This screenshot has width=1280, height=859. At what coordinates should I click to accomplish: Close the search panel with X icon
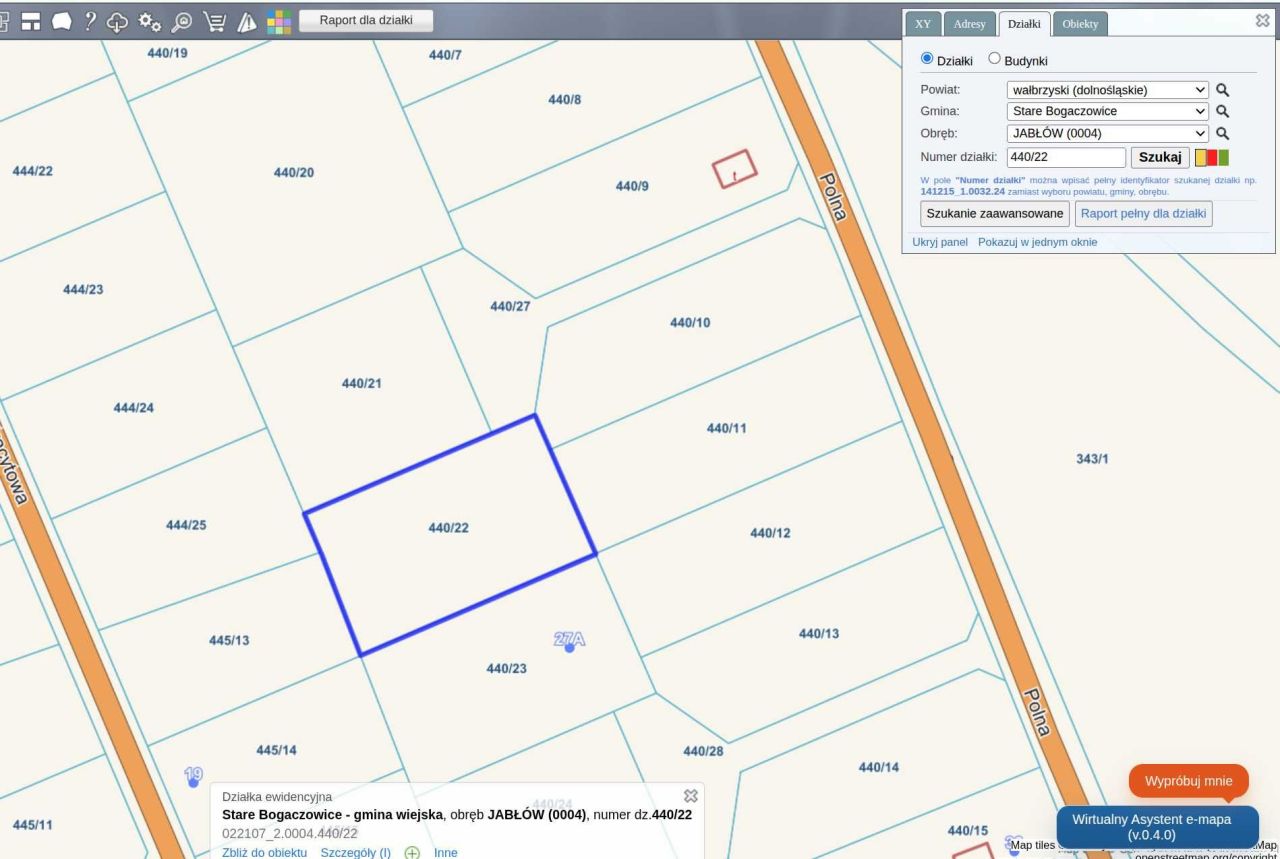pyautogui.click(x=1262, y=20)
